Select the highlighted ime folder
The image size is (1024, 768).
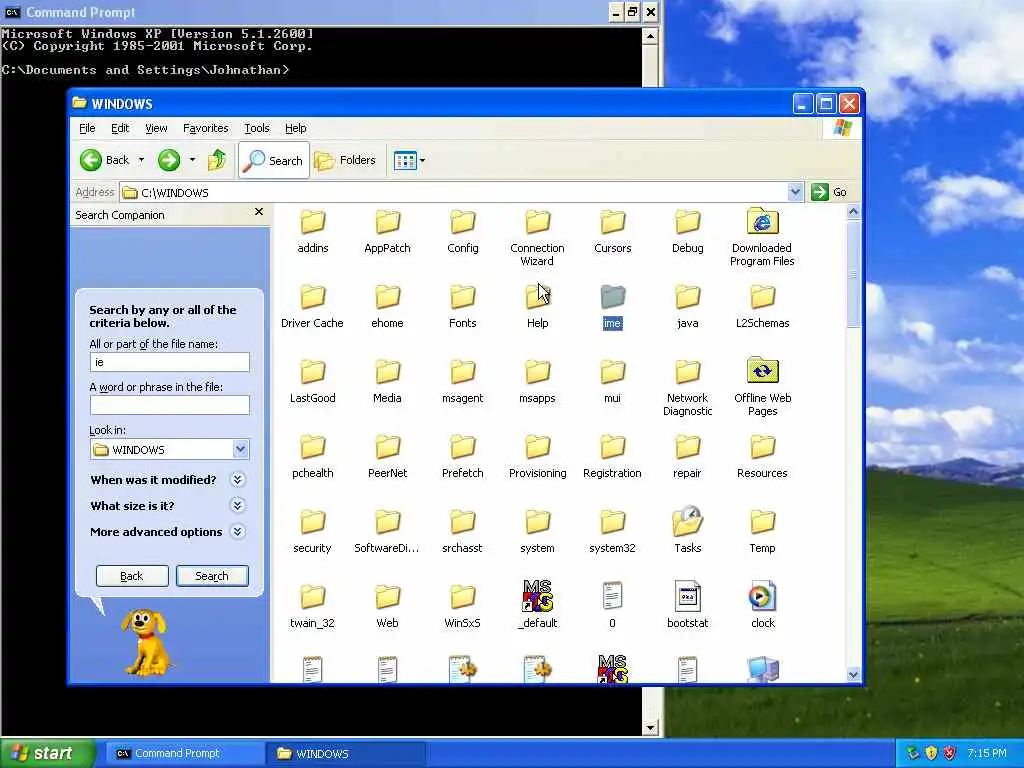[613, 307]
